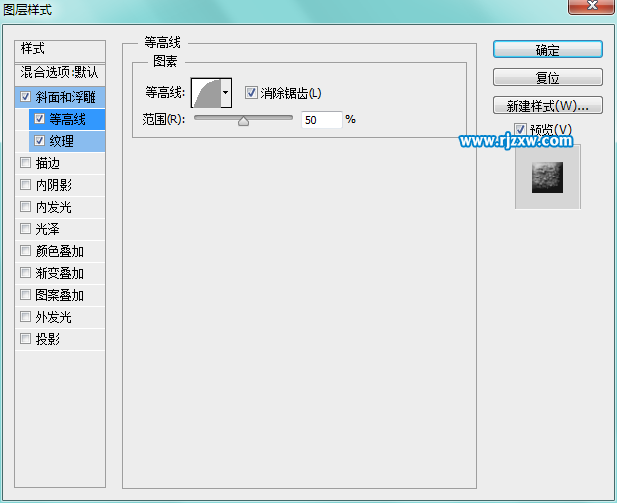Enable the 内发光 checkbox
This screenshot has width=617, height=503.
26,207
